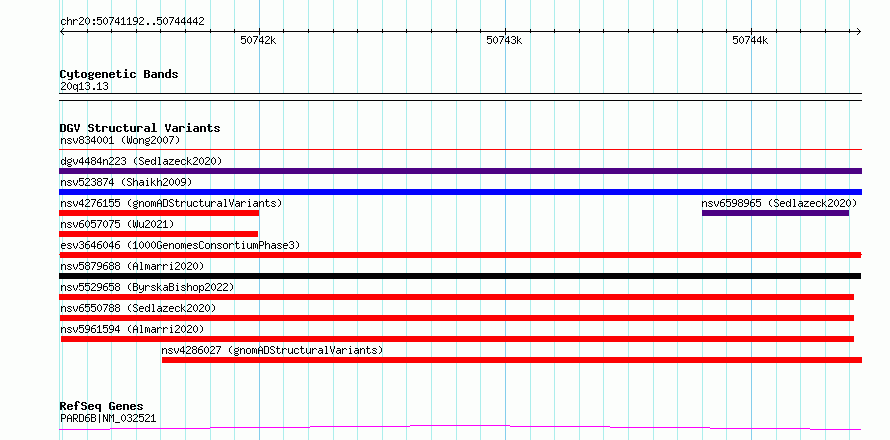Screen dimensions: 890x440
Task: Select the 20q13.13 band label
Action: pyautogui.click(x=84, y=87)
